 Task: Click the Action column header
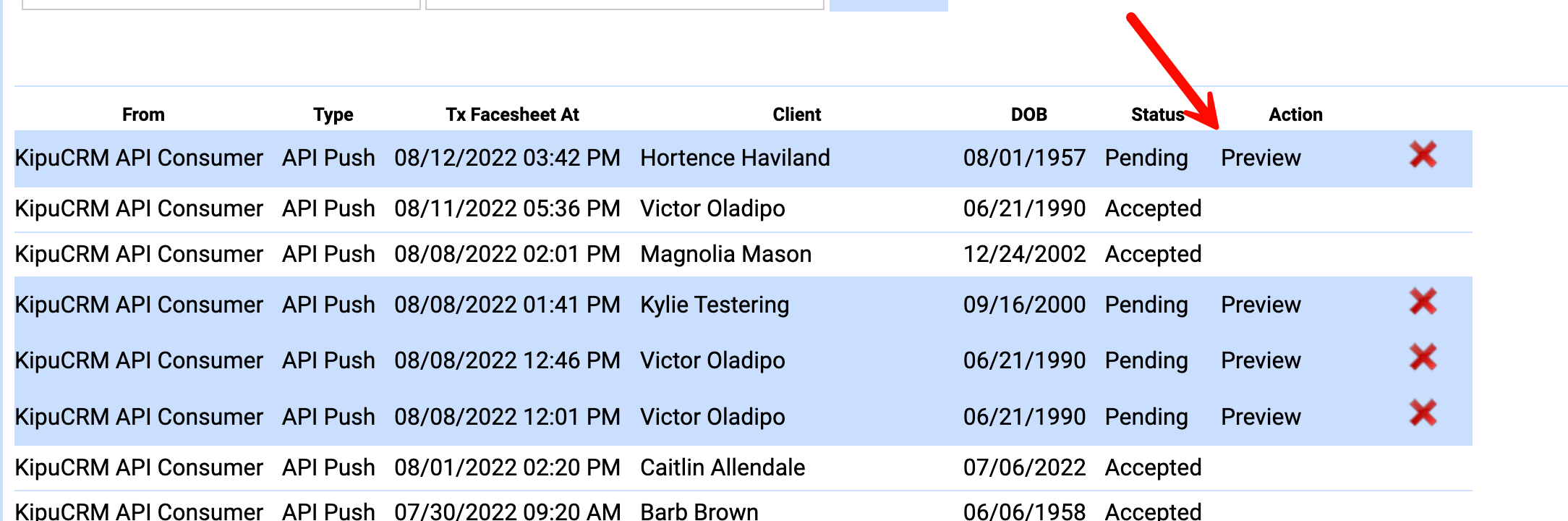pyautogui.click(x=1295, y=114)
